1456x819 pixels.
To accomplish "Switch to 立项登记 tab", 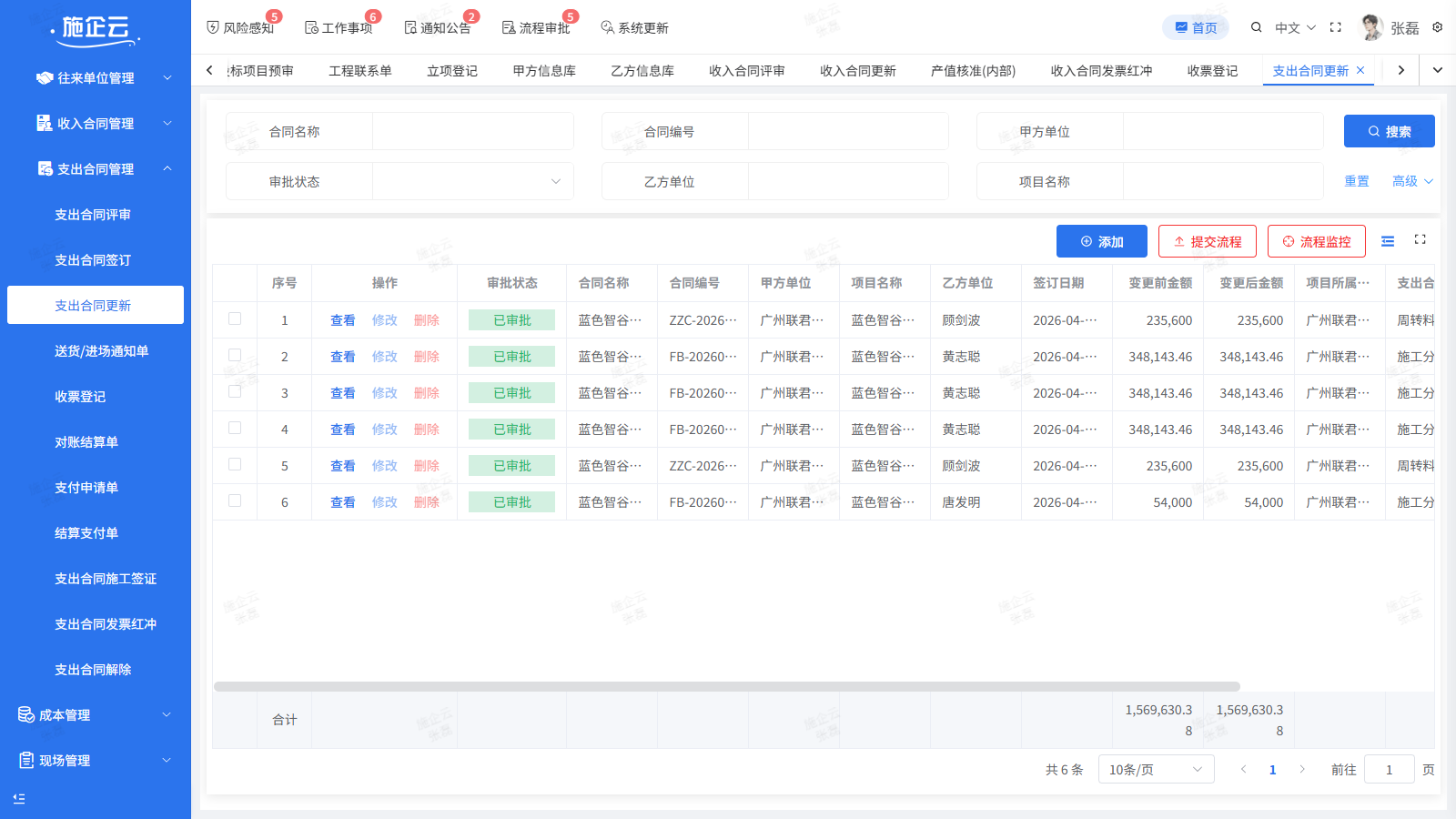I will click(x=452, y=71).
